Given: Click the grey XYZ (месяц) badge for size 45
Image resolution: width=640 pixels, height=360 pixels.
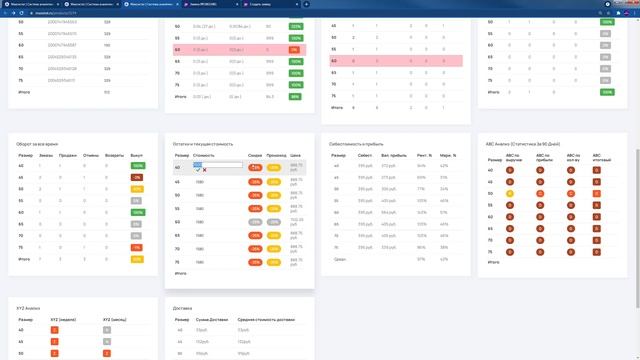Looking at the screenshot, I should pos(107,342).
